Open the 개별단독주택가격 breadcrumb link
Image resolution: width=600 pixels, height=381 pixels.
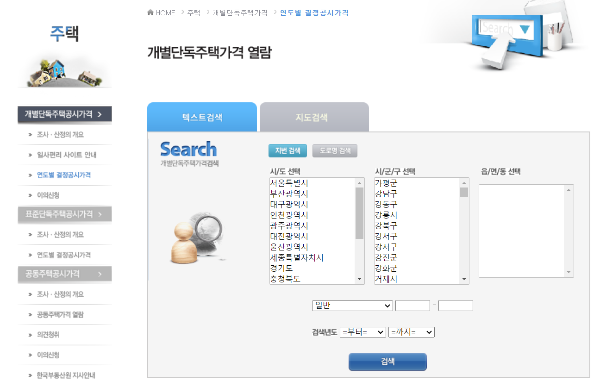coord(240,13)
